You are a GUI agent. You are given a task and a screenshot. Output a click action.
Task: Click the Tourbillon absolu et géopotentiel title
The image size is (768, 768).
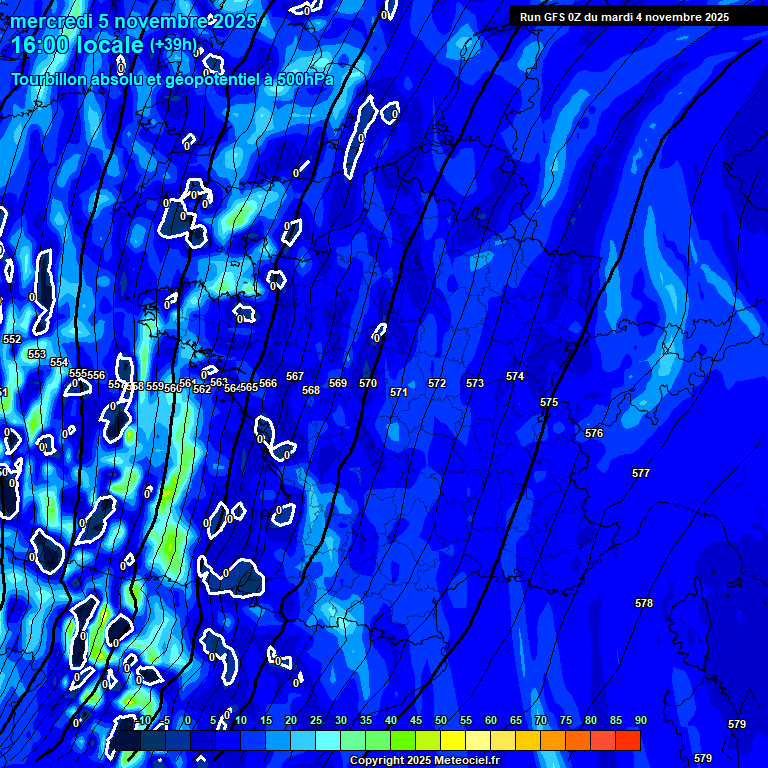pos(172,79)
